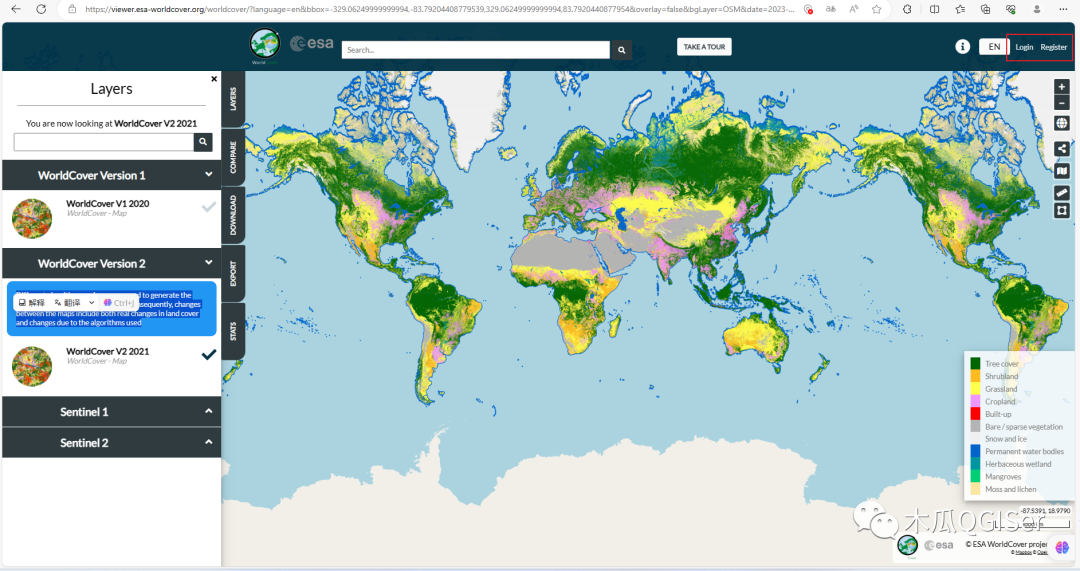Click the Shrubland legend label
This screenshot has height=571, width=1080.
tap(1001, 376)
